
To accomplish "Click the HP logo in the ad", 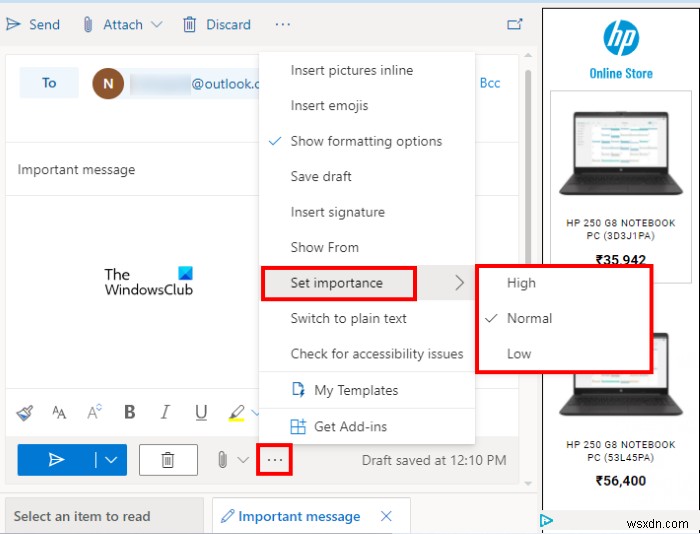I will click(621, 38).
